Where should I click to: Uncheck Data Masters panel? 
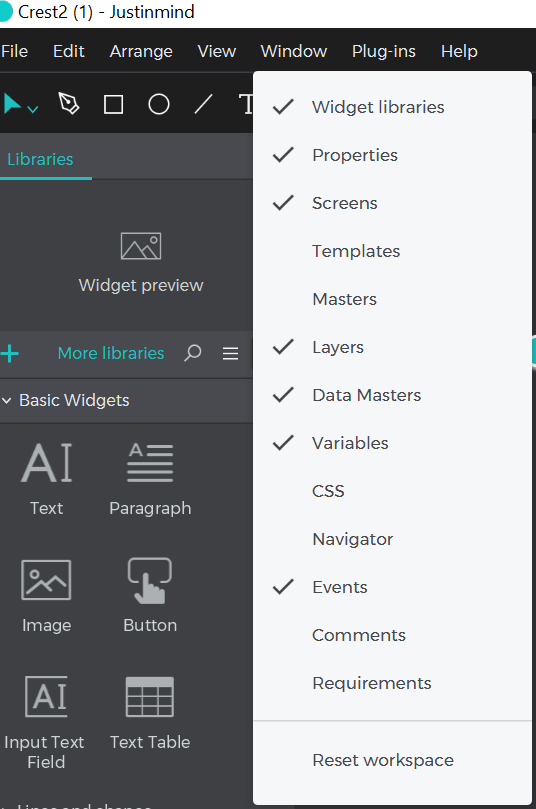click(x=392, y=395)
